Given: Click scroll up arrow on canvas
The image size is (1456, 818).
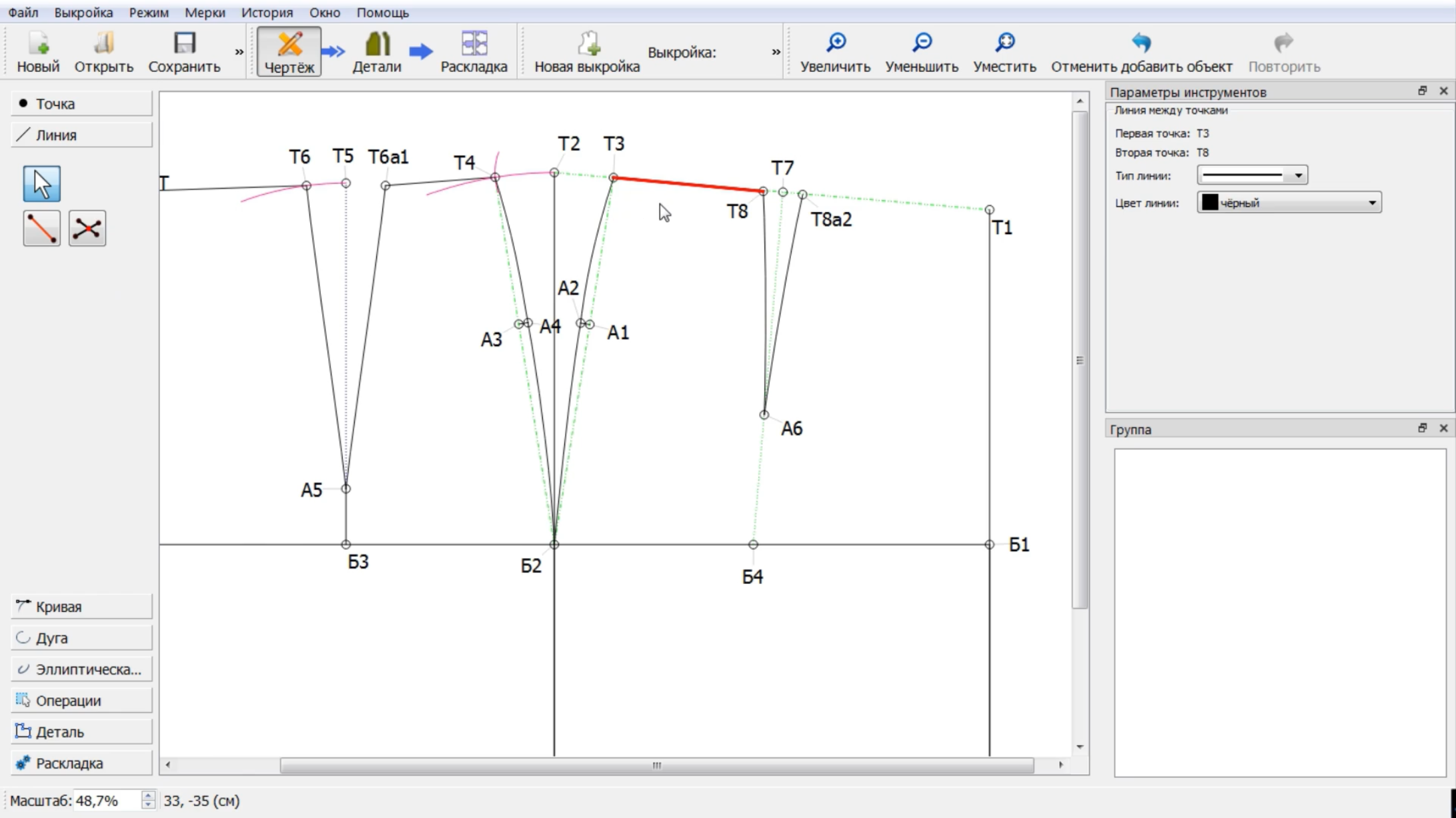Looking at the screenshot, I should [x=1080, y=101].
